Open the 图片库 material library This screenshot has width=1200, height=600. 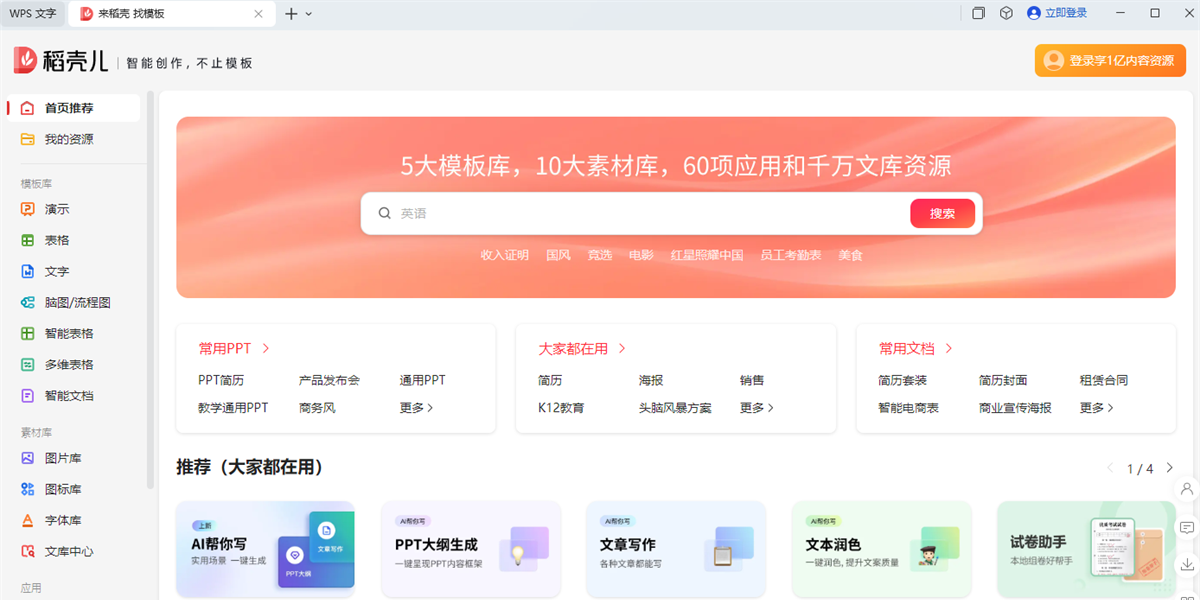pos(56,457)
